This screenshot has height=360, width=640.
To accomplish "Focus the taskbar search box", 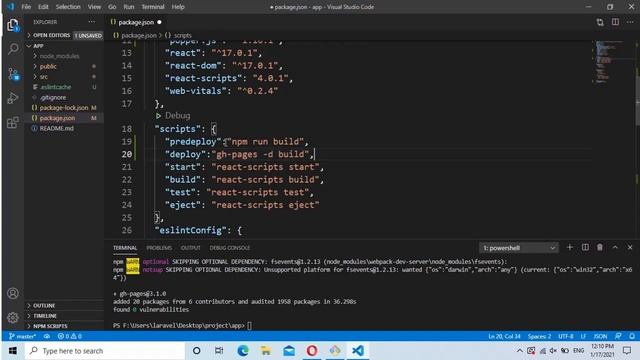I will tap(105, 351).
